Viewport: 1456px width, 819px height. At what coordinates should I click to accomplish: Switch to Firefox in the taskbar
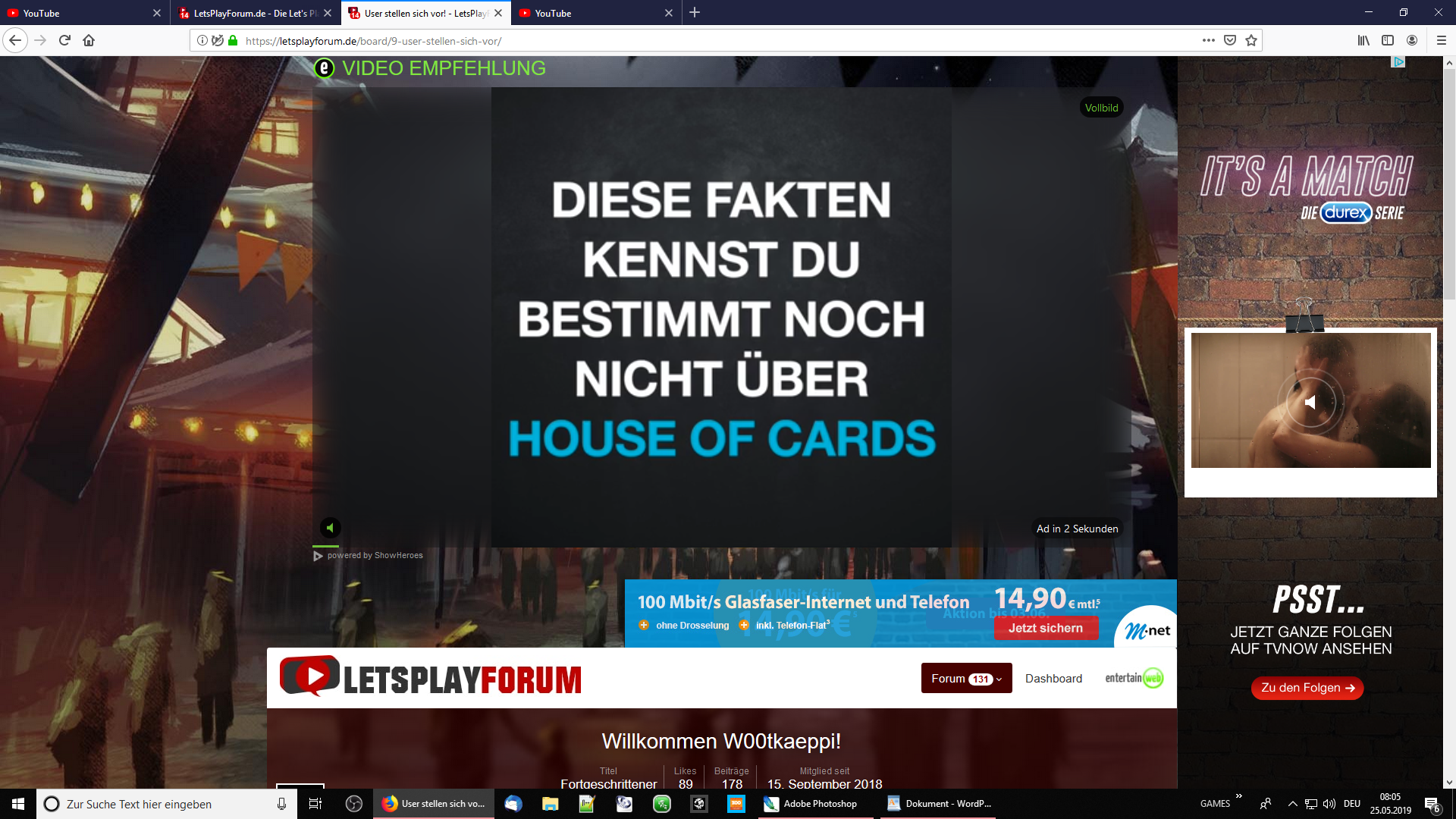(434, 804)
